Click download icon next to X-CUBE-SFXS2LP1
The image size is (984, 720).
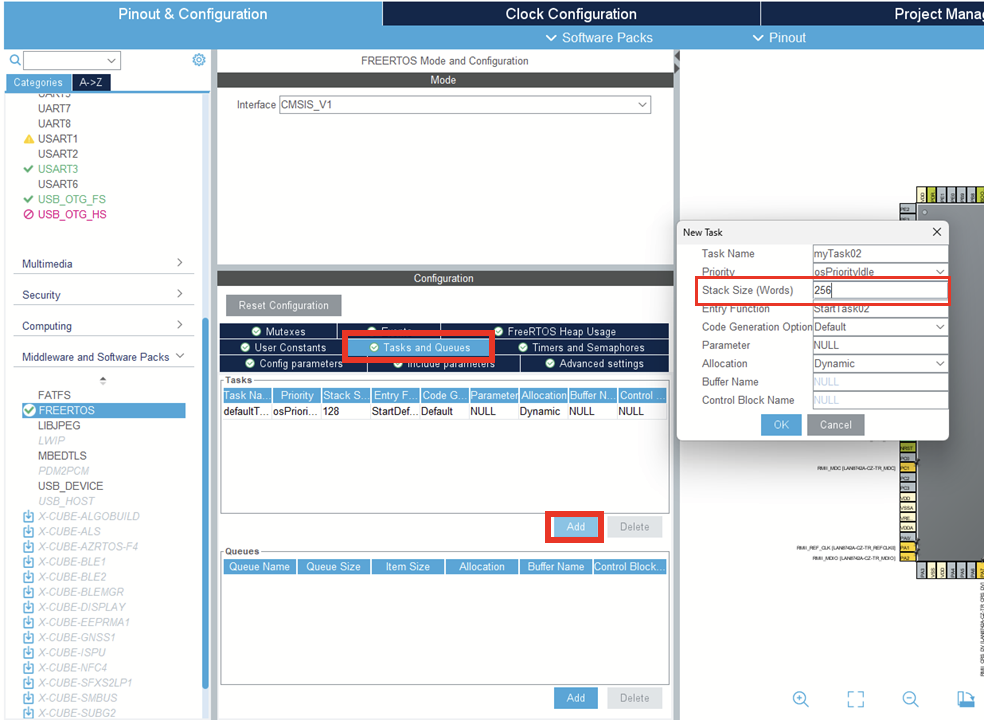pos(28,682)
